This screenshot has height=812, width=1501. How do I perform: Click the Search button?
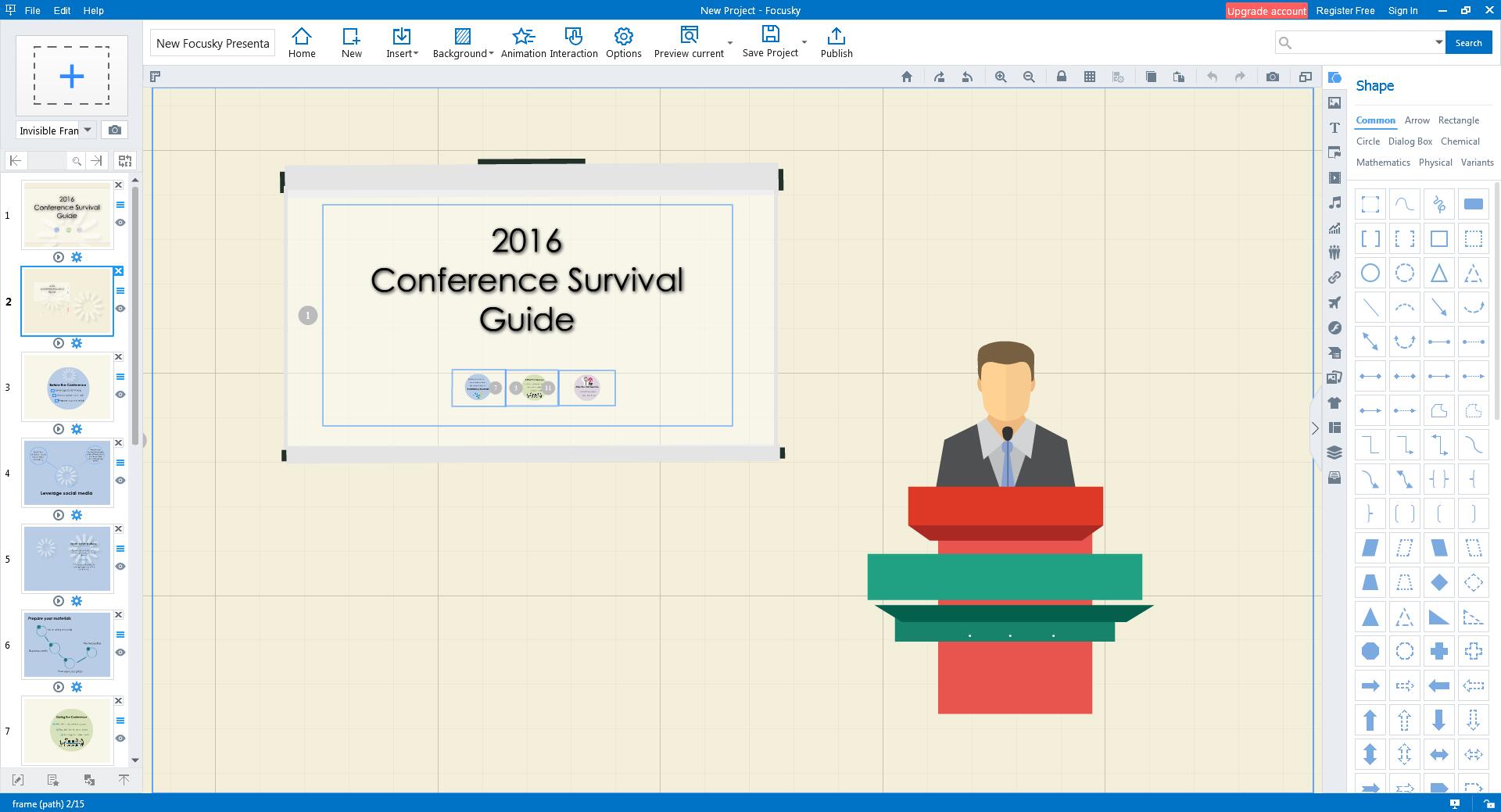click(x=1468, y=43)
